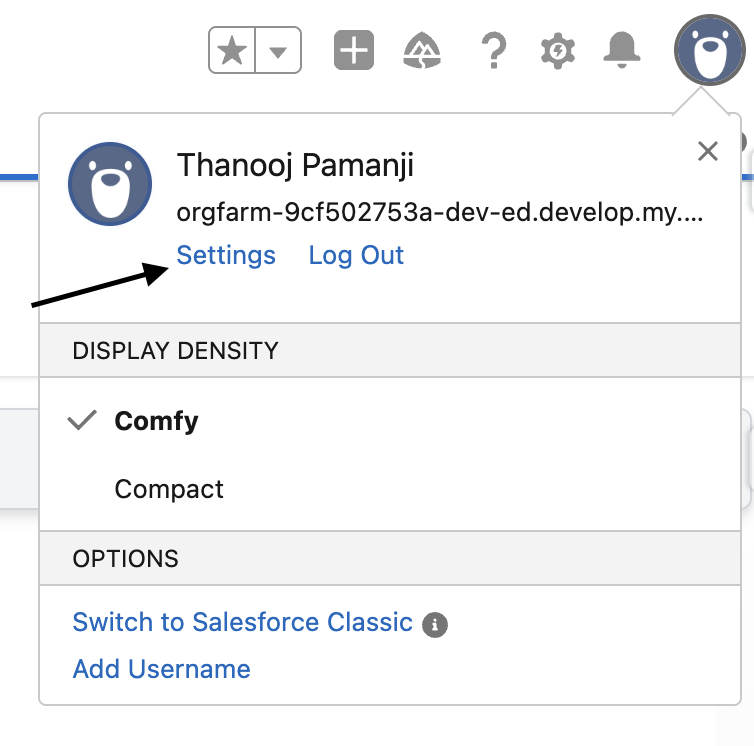Click info icon beside Salesforce Classic
Screen dimensions: 754x746
pos(435,625)
